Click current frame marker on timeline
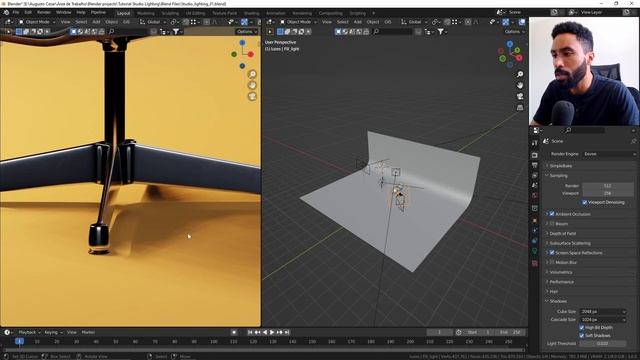Image resolution: width=640 pixels, height=360 pixels. coord(19,342)
